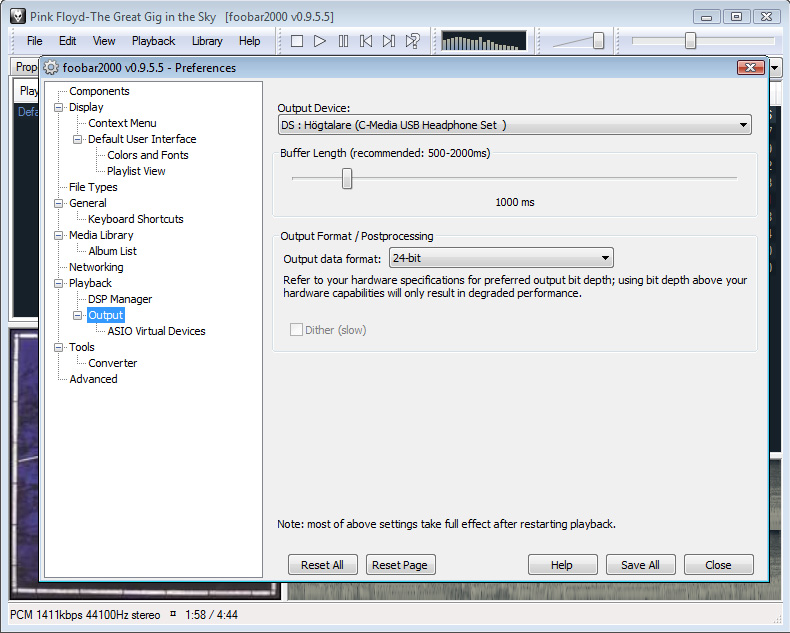Select DSP Manager page
Image resolution: width=790 pixels, height=633 pixels.
120,299
